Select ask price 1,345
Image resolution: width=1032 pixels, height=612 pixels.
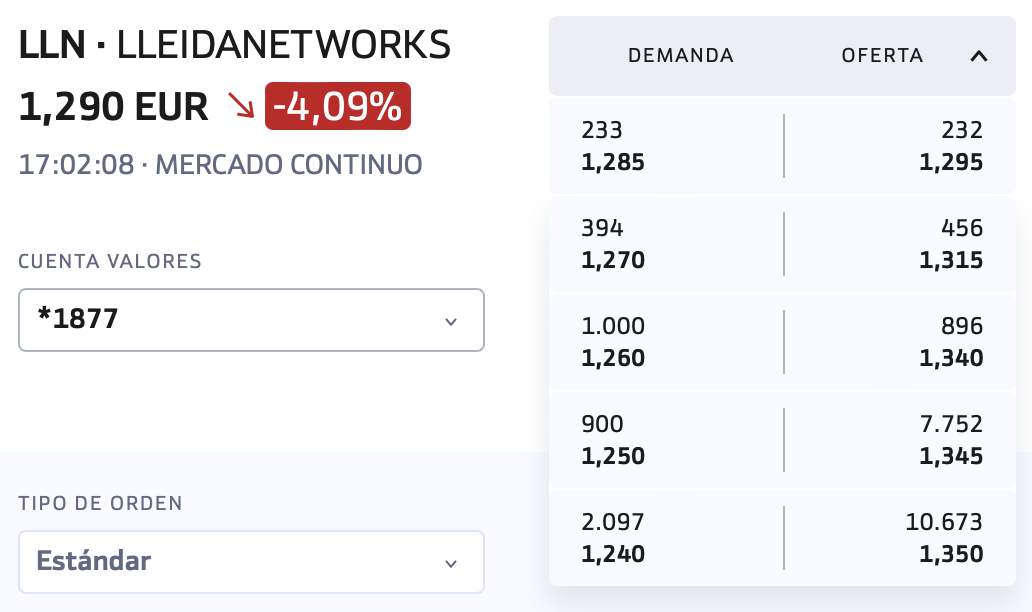pyautogui.click(x=951, y=456)
